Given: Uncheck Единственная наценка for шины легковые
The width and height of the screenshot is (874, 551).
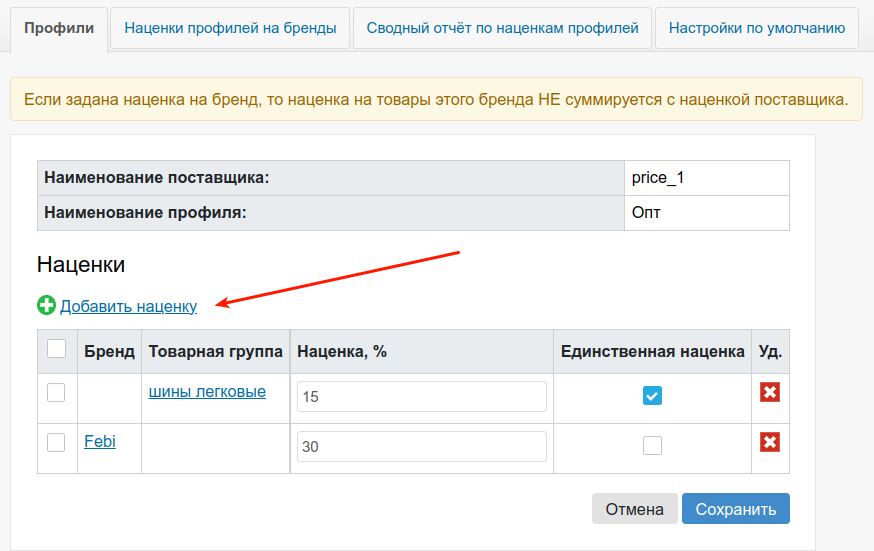Looking at the screenshot, I should click(652, 396).
